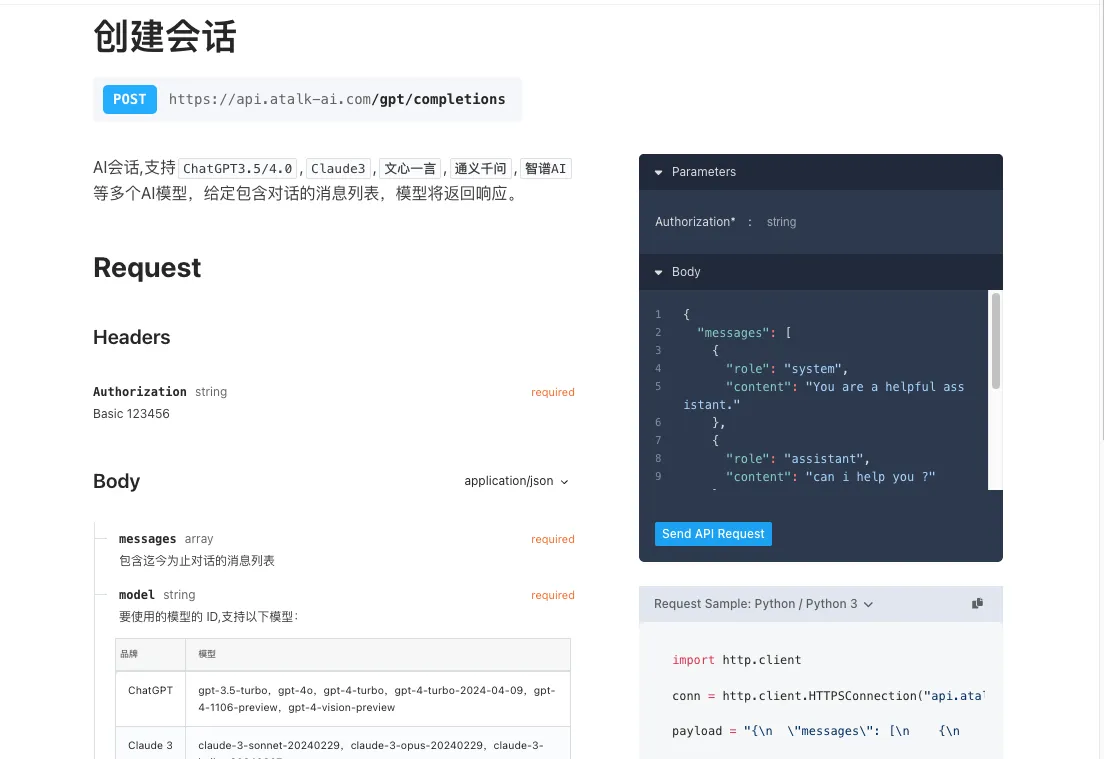The image size is (1104, 759).
Task: Click the blue POST method badge
Action: tap(129, 99)
